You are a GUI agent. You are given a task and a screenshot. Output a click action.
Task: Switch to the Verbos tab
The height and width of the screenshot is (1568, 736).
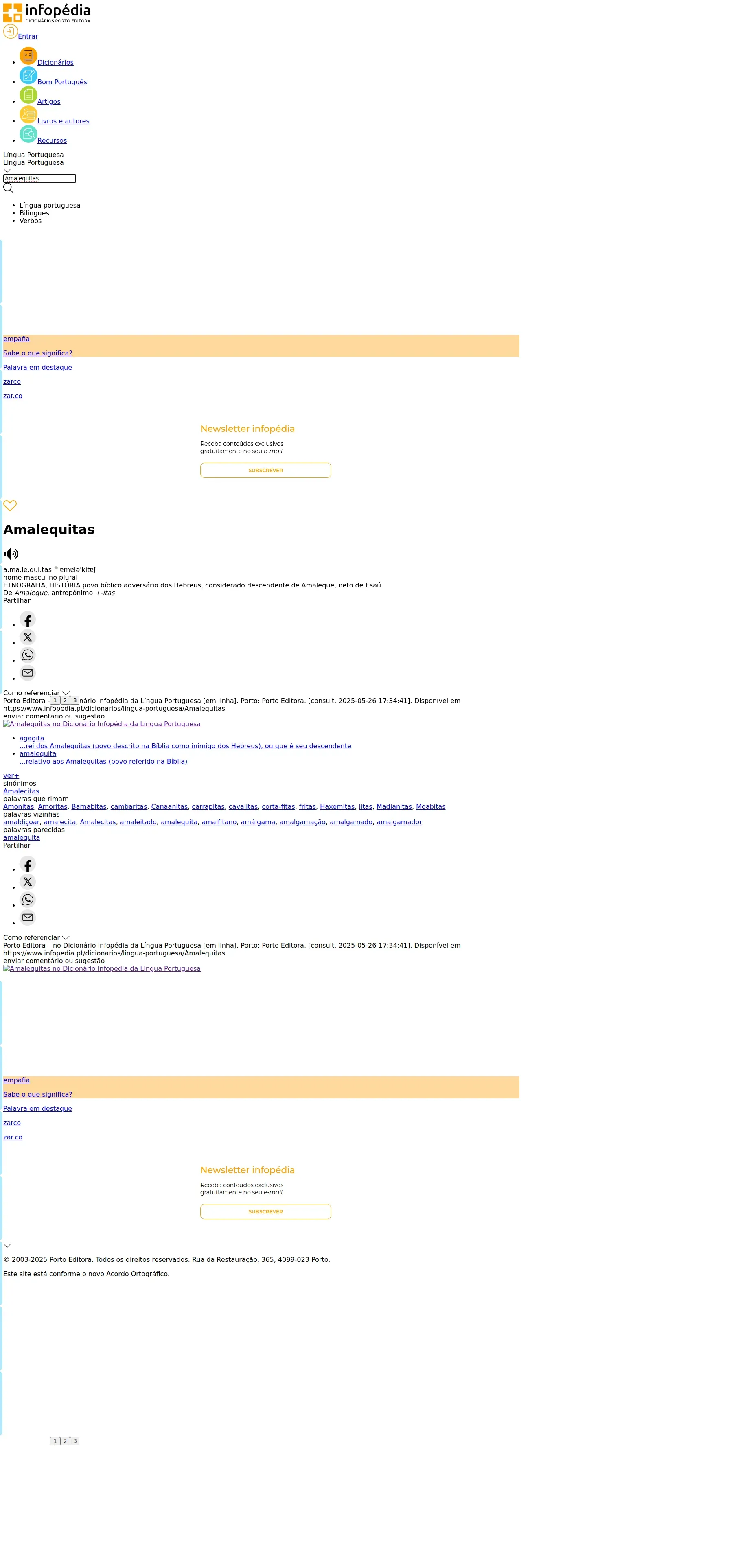(x=31, y=221)
